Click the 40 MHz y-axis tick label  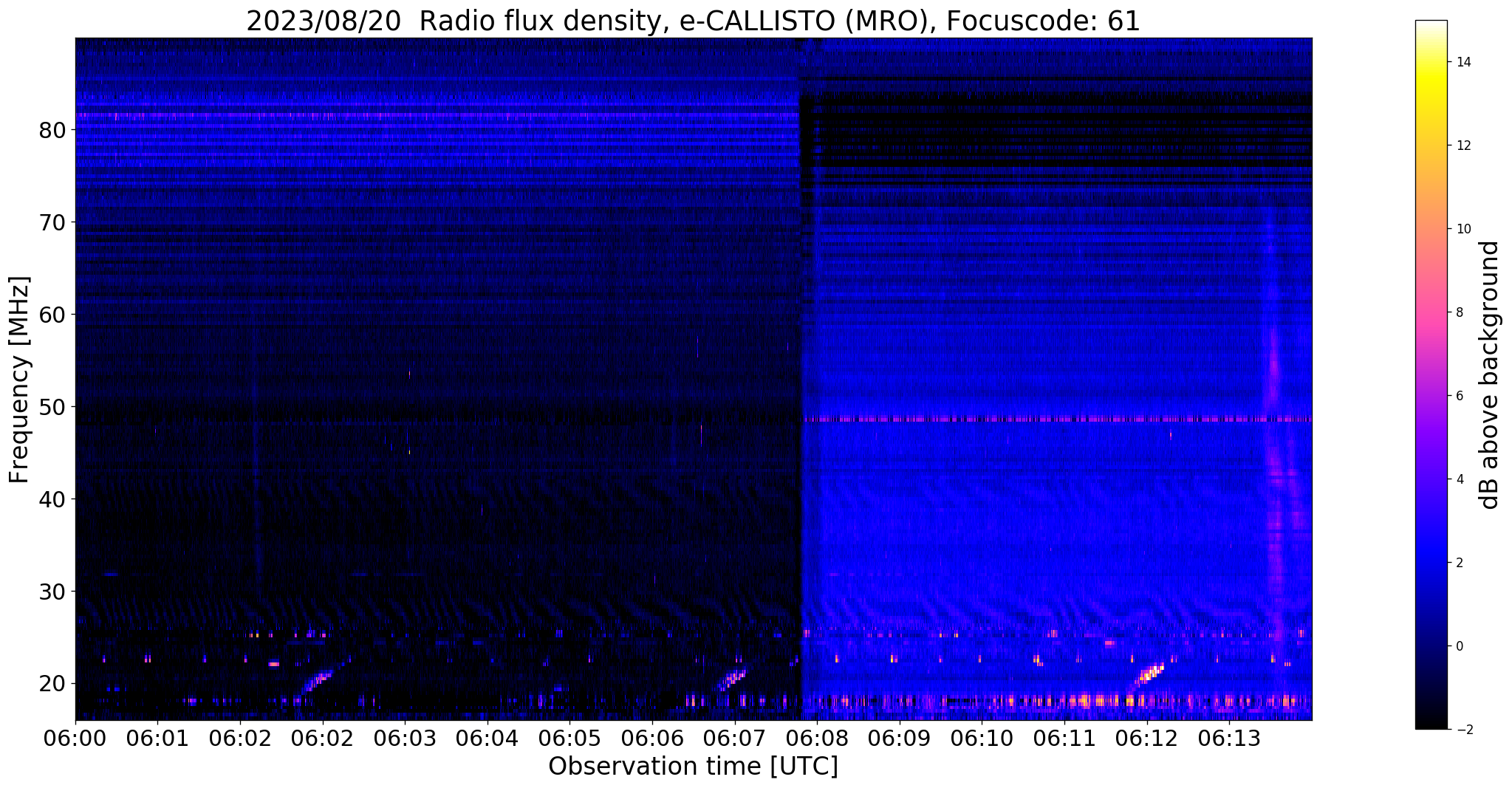(x=52, y=500)
